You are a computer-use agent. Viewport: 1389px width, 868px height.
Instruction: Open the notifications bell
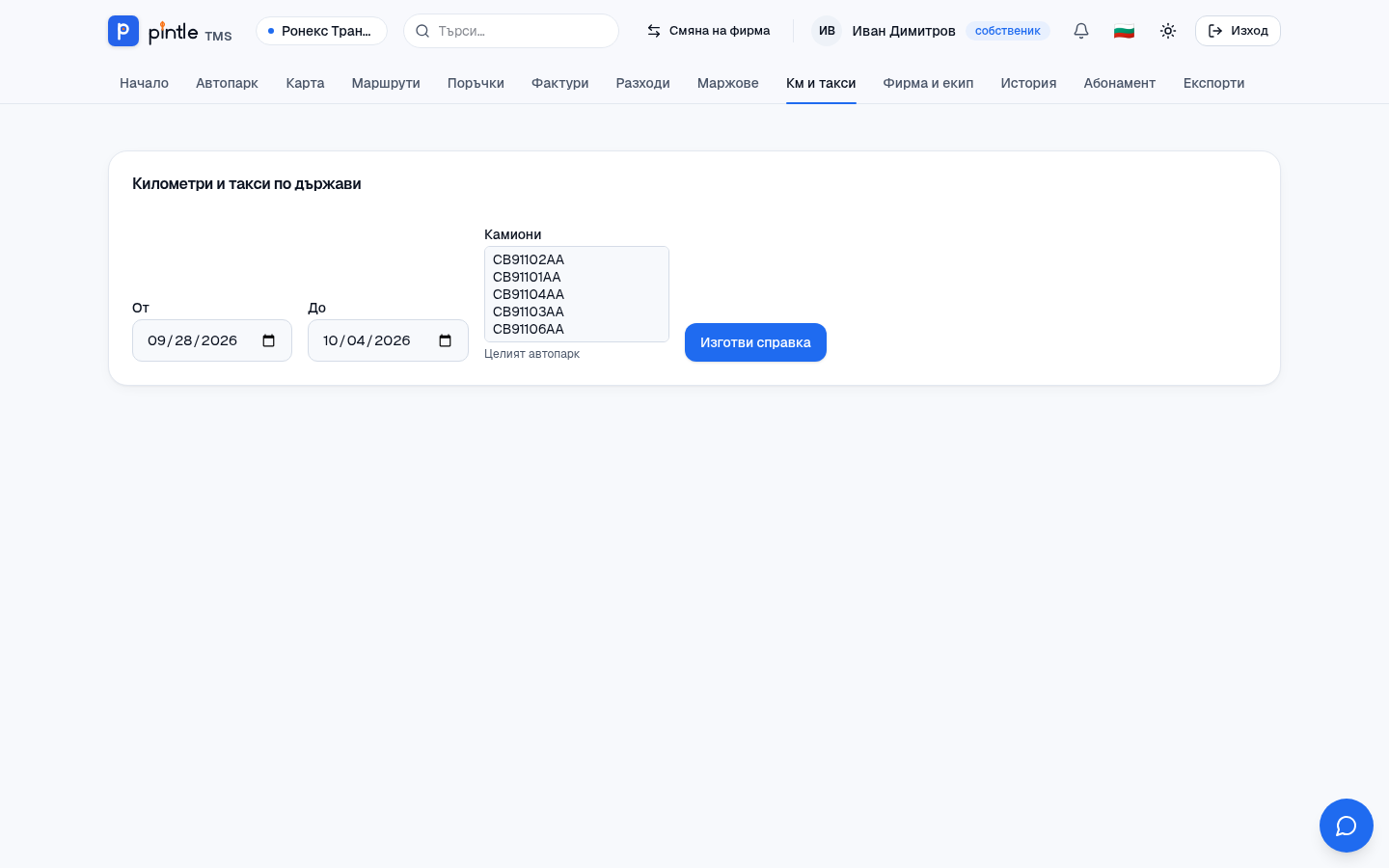1081,31
